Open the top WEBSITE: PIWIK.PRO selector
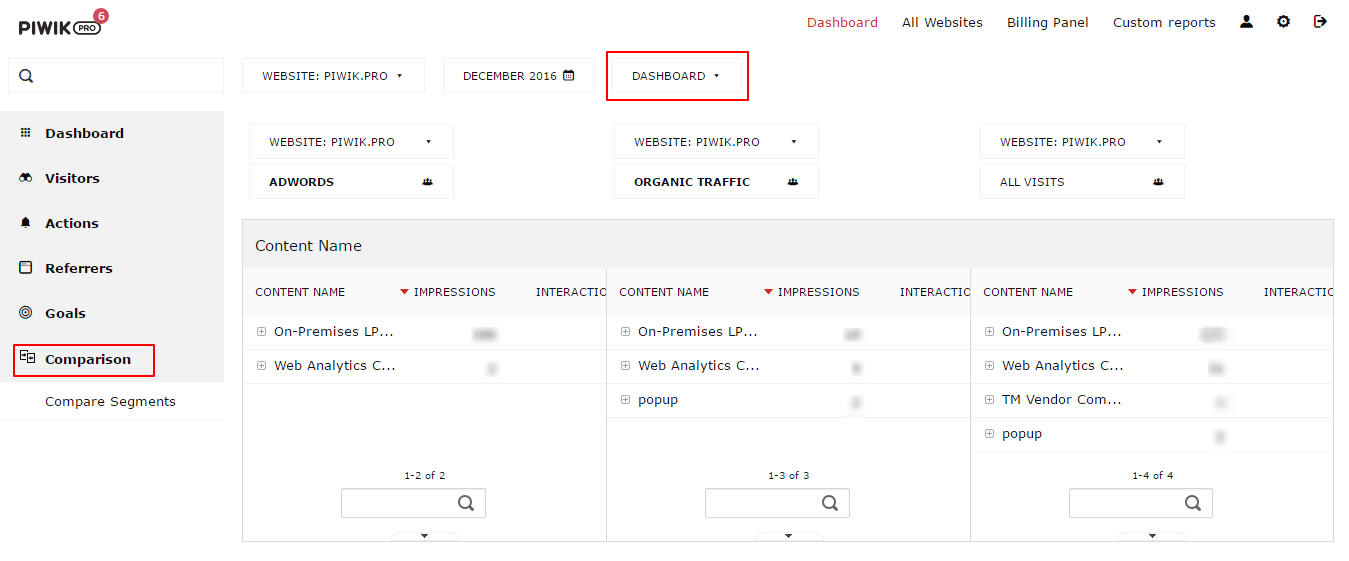The height and width of the screenshot is (561, 1349). click(333, 76)
